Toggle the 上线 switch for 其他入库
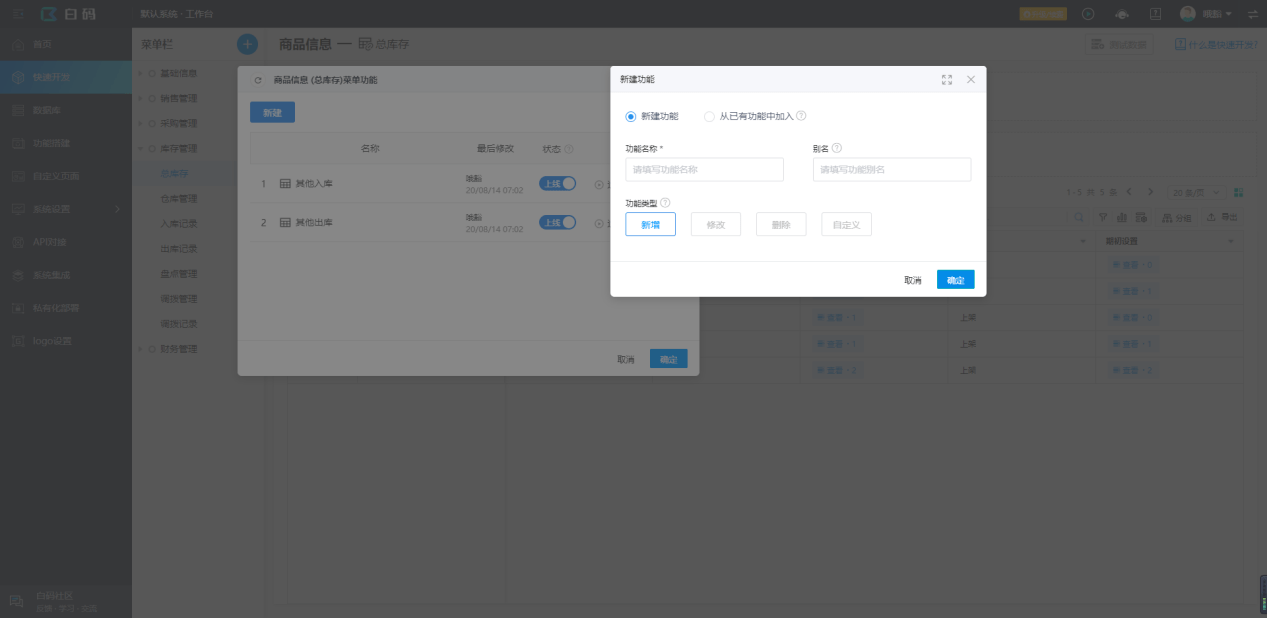 [x=557, y=184]
